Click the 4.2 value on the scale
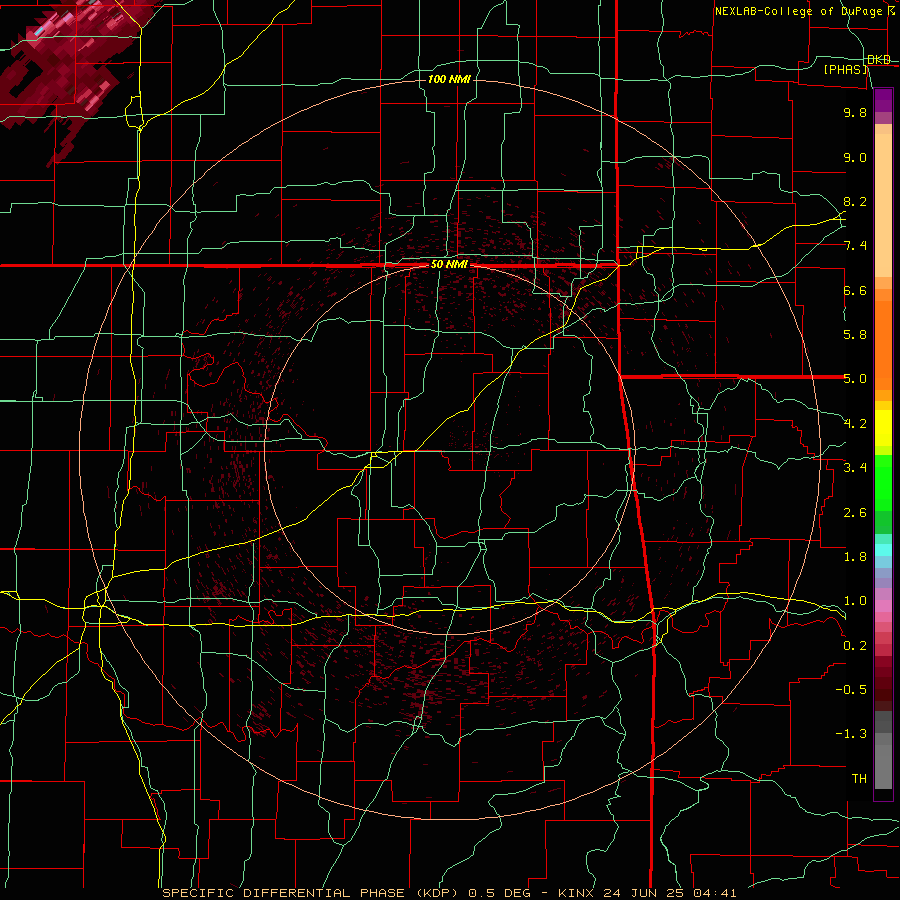This screenshot has width=900, height=900. [x=855, y=424]
